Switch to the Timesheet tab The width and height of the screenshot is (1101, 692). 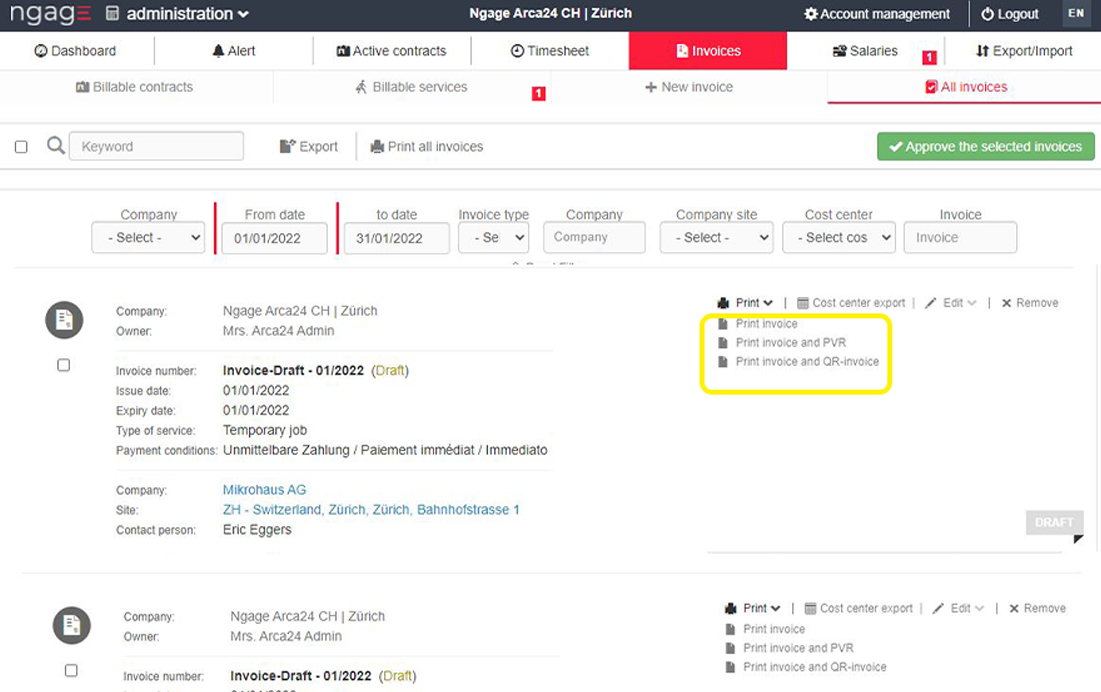point(549,51)
